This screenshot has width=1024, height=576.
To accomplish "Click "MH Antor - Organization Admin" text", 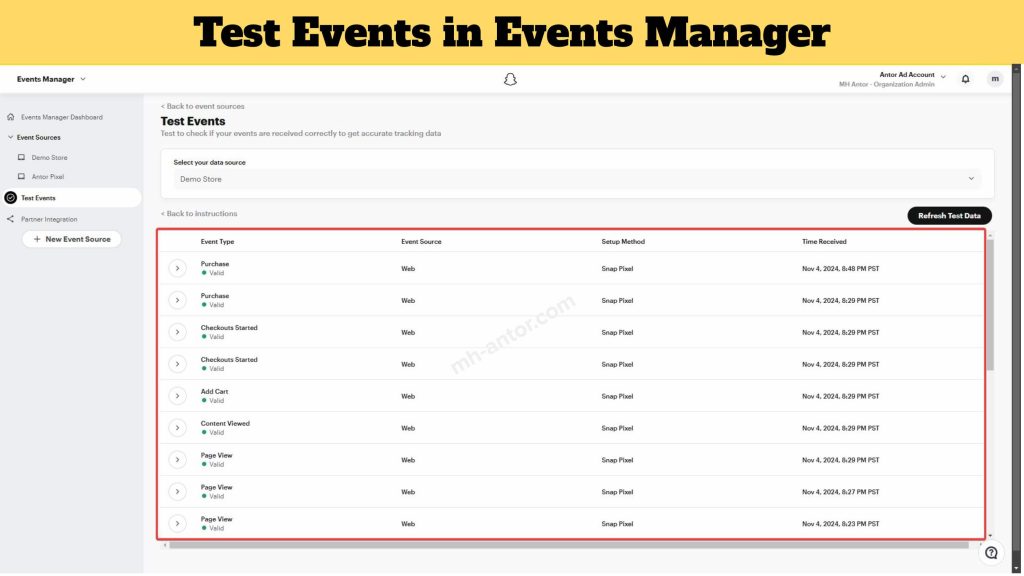I will point(886,84).
